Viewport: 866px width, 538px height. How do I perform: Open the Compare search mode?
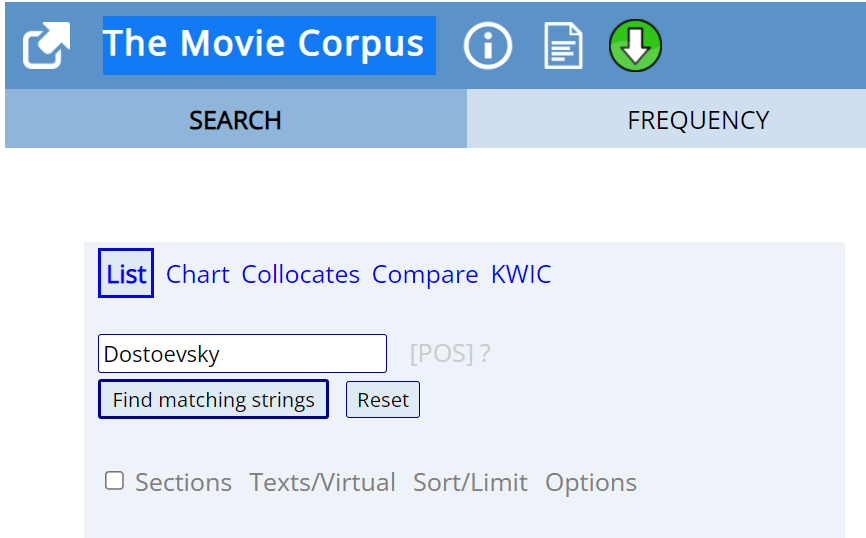click(425, 274)
